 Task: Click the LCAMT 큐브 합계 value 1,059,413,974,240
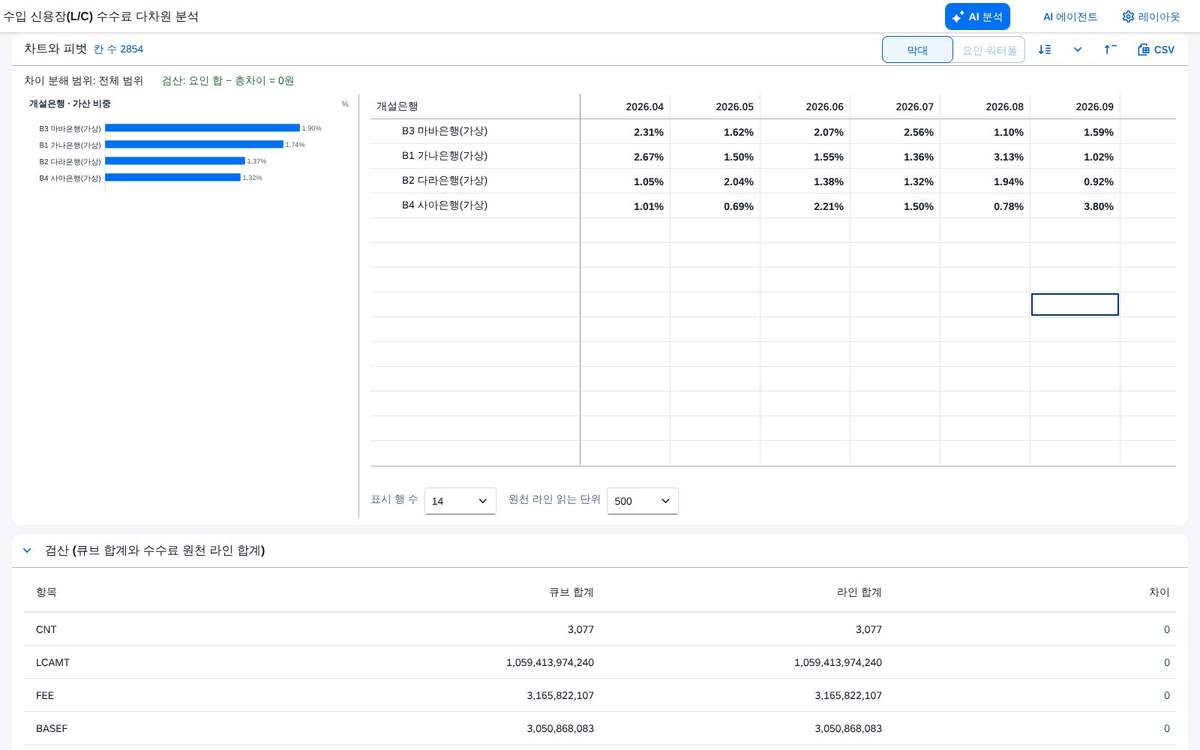[x=550, y=663]
